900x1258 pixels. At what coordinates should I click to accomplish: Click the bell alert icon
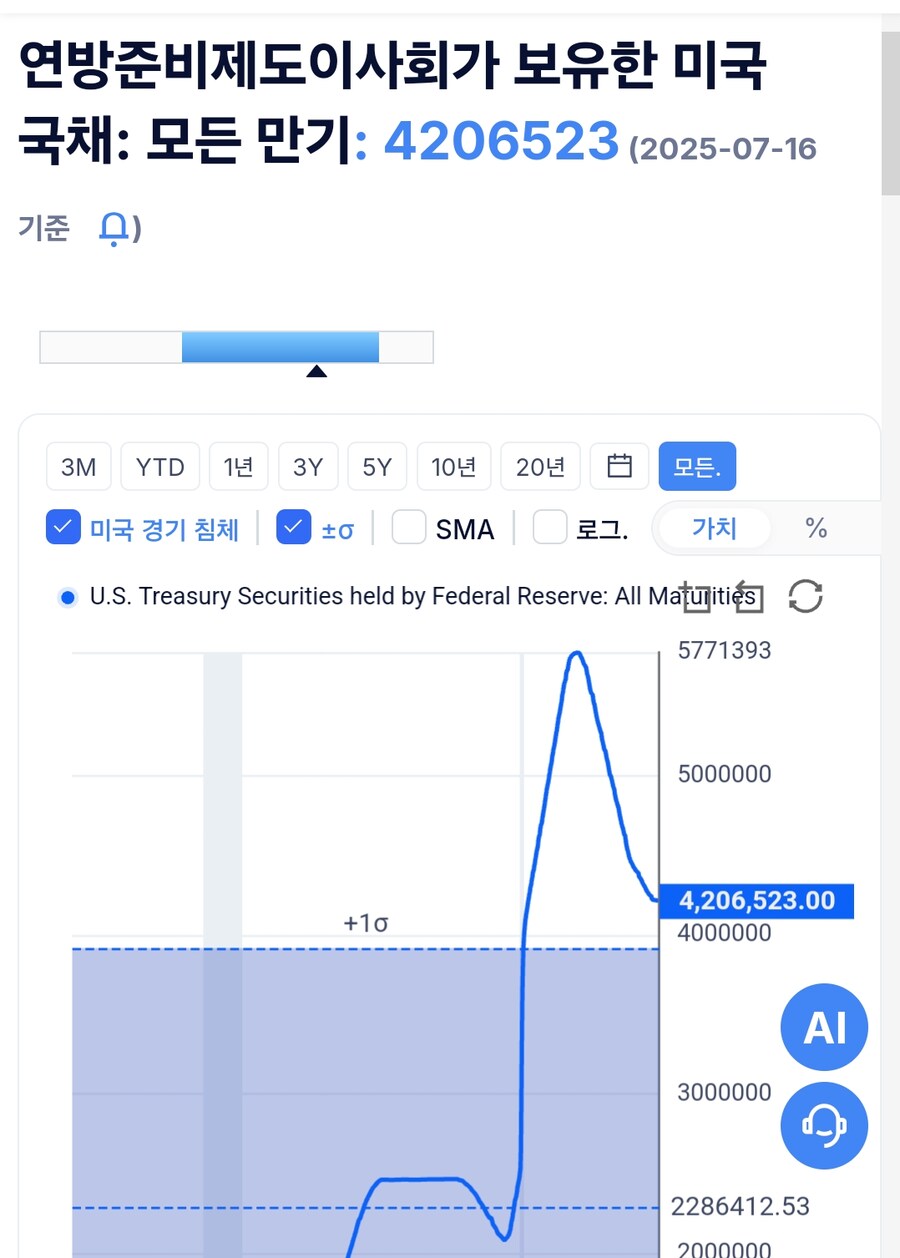(114, 230)
